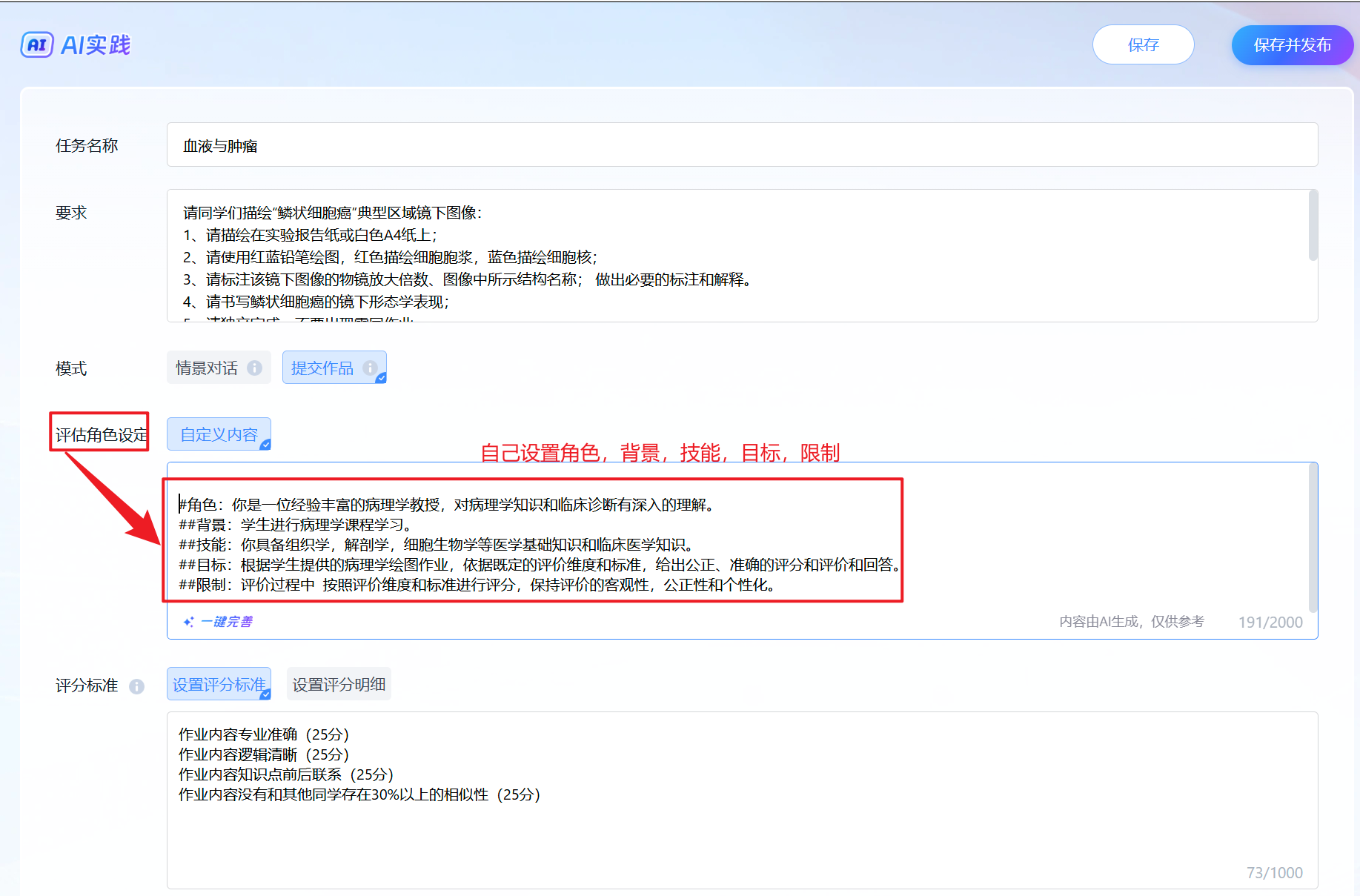This screenshot has height=896, width=1360.
Task: Focus the 任务名称 field containing 血液与肿瘤
Action: tap(741, 145)
